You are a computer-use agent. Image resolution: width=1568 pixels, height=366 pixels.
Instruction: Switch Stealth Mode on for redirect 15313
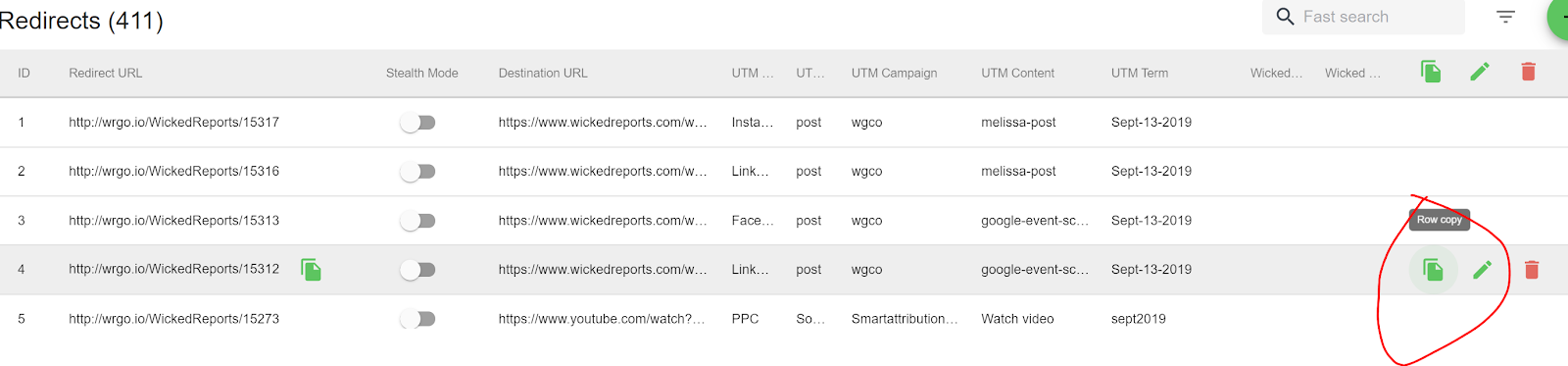click(417, 221)
